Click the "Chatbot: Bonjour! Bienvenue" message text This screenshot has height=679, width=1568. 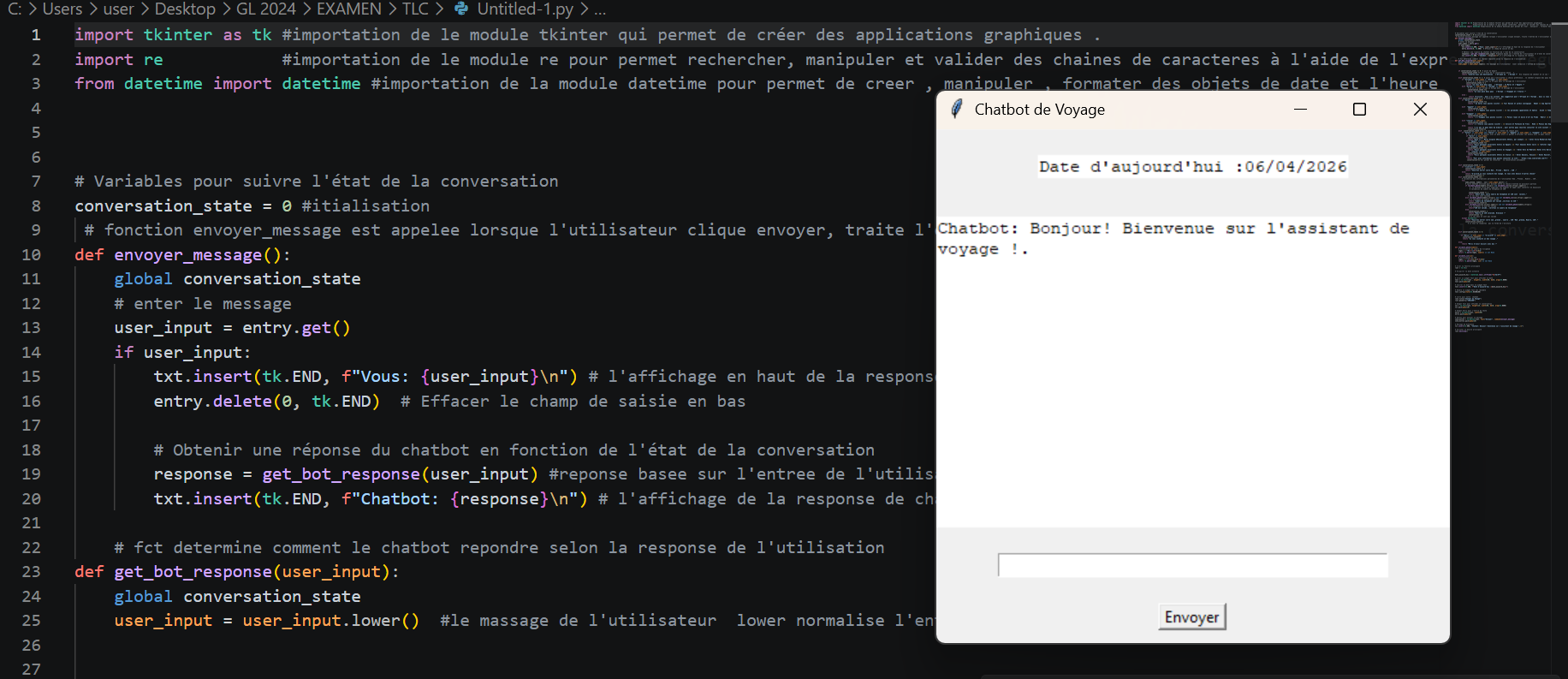coord(1173,239)
